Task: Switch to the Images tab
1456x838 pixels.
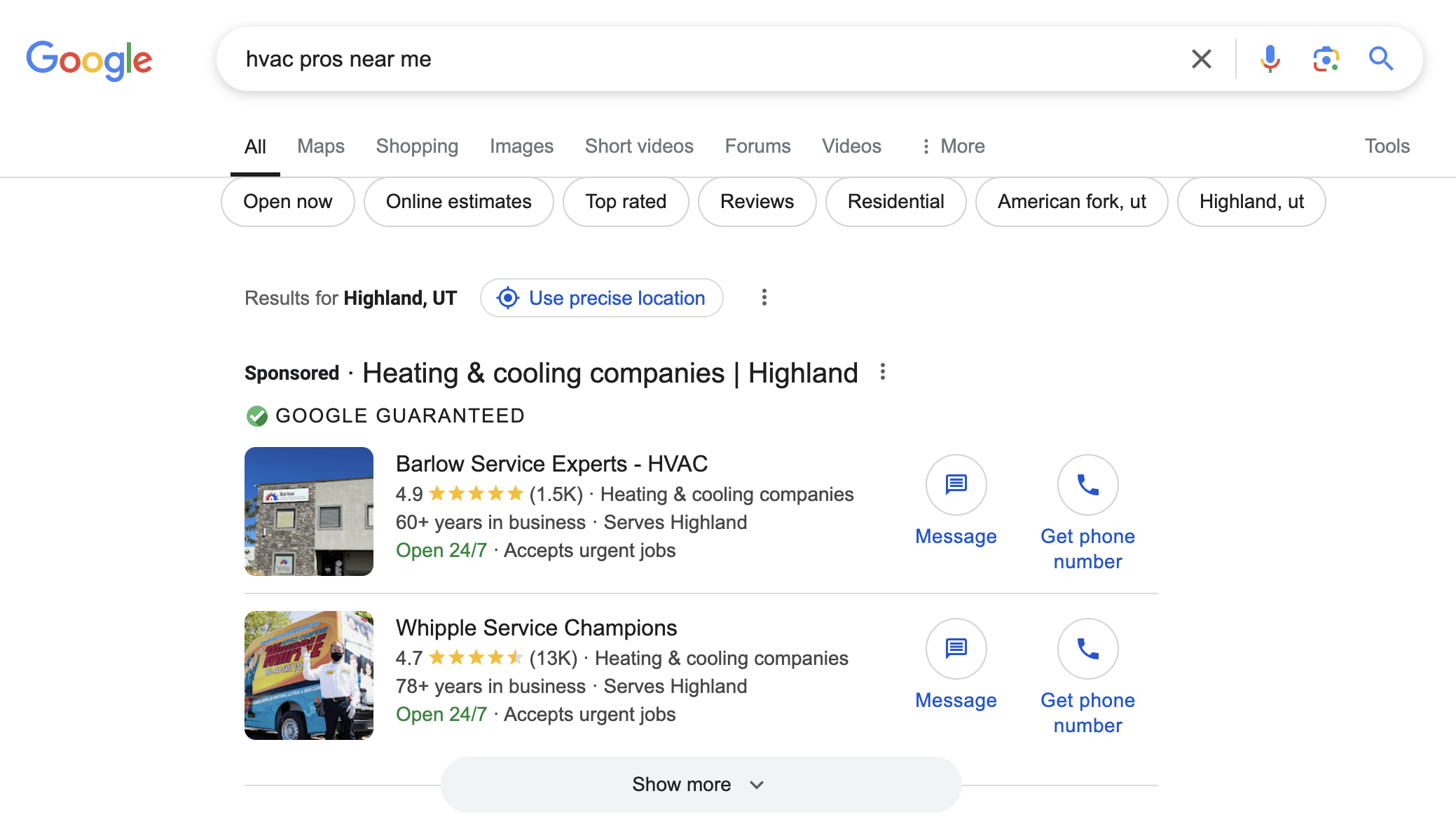Action: click(521, 146)
